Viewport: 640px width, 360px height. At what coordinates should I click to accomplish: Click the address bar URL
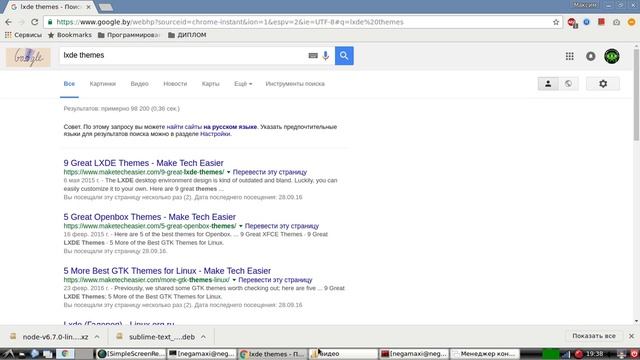(x=230, y=22)
